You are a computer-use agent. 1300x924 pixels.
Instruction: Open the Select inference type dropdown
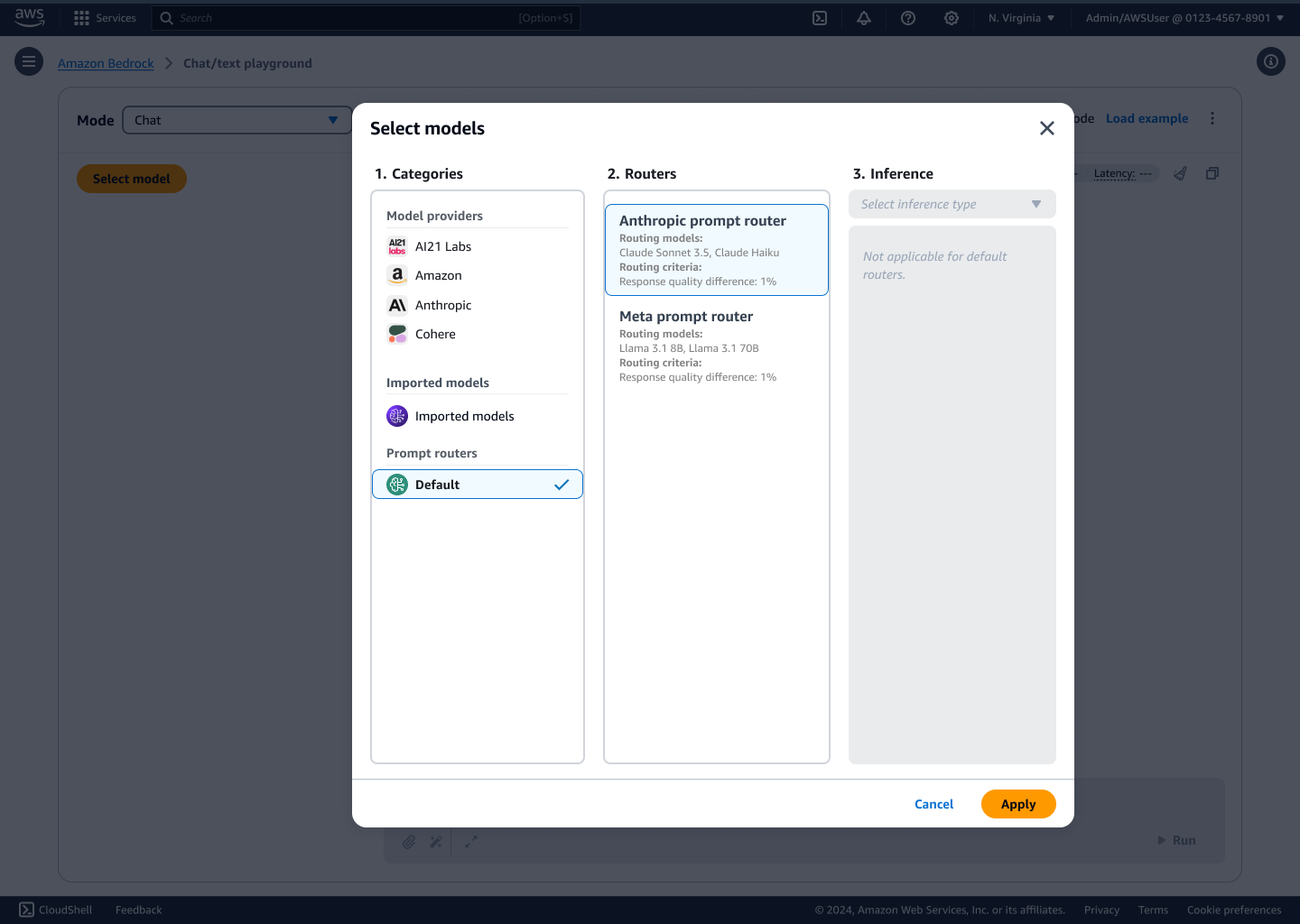(x=952, y=204)
